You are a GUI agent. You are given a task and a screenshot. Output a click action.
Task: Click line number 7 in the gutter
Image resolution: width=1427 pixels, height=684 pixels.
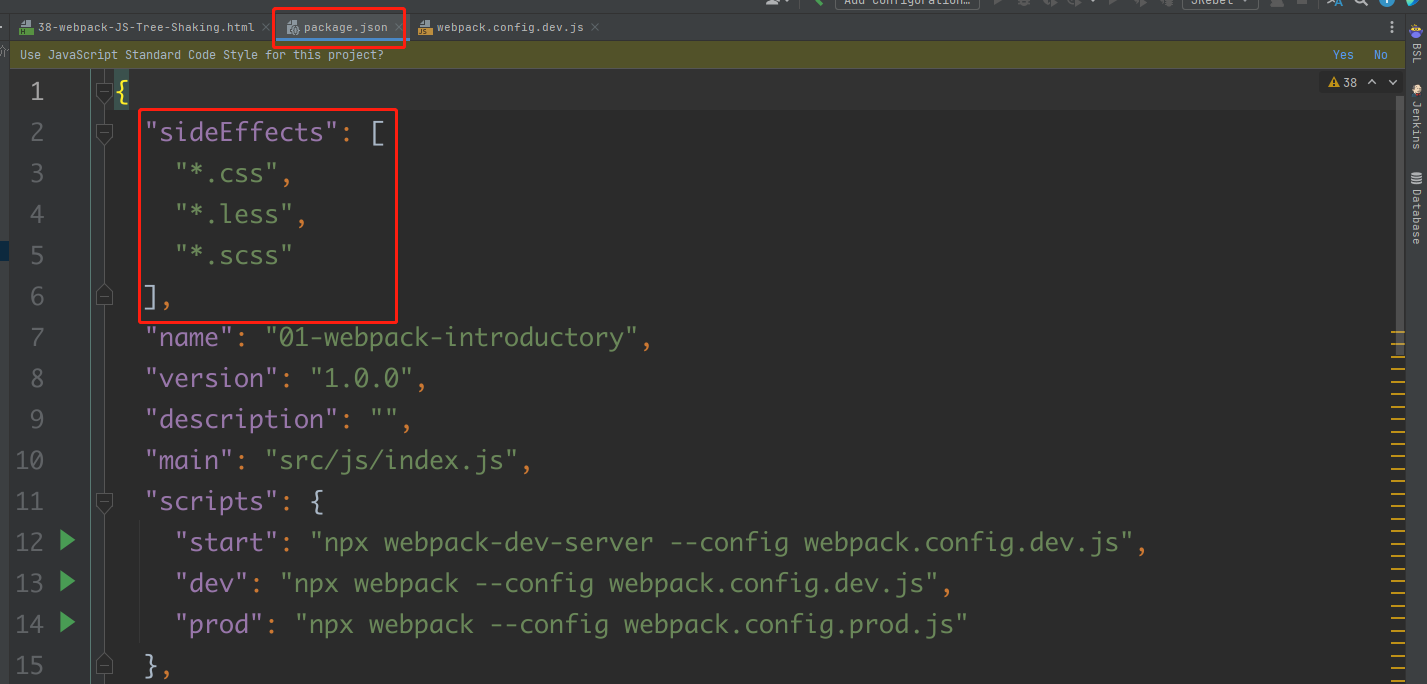[x=37, y=337]
